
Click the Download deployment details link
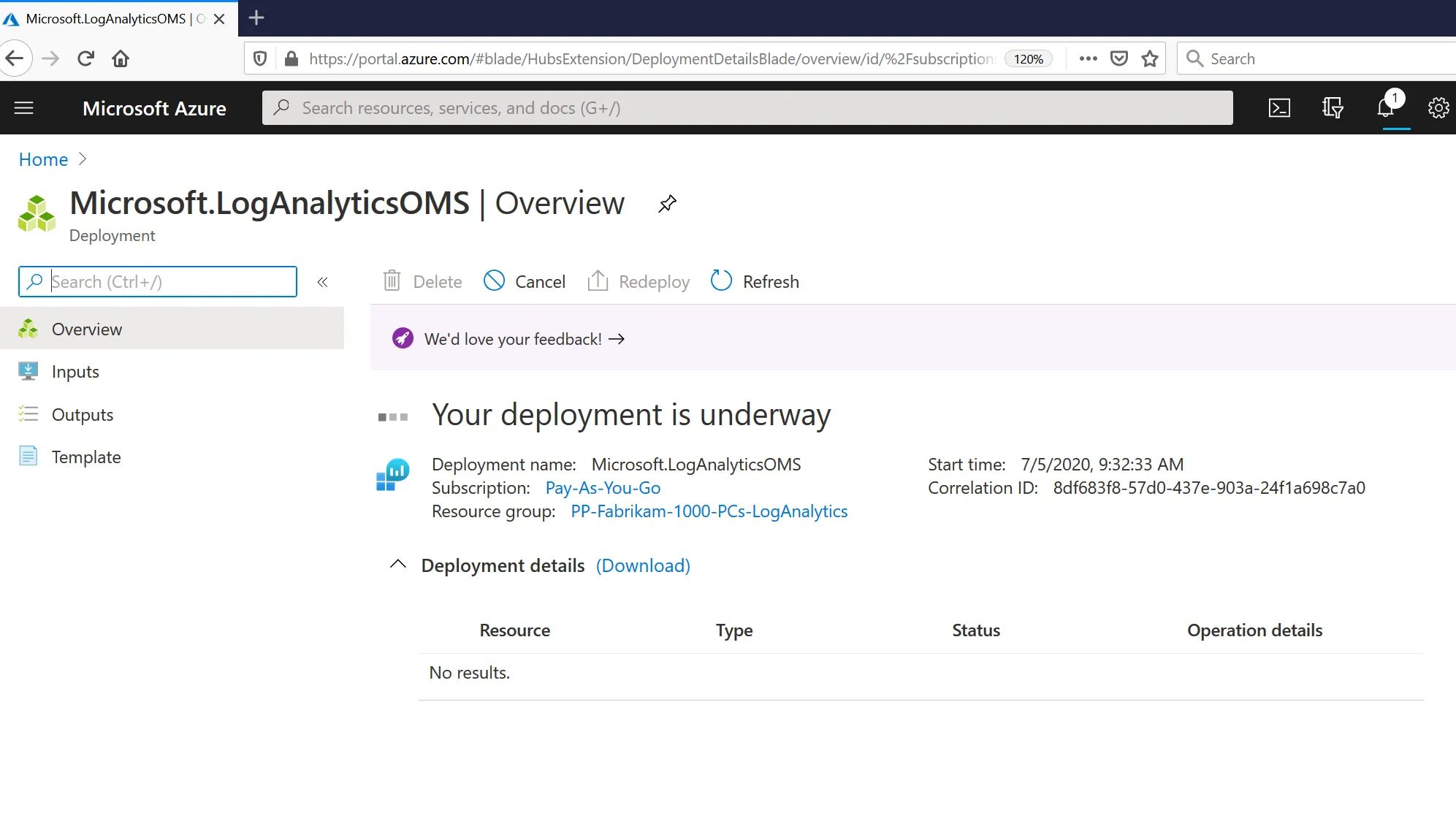(x=643, y=565)
